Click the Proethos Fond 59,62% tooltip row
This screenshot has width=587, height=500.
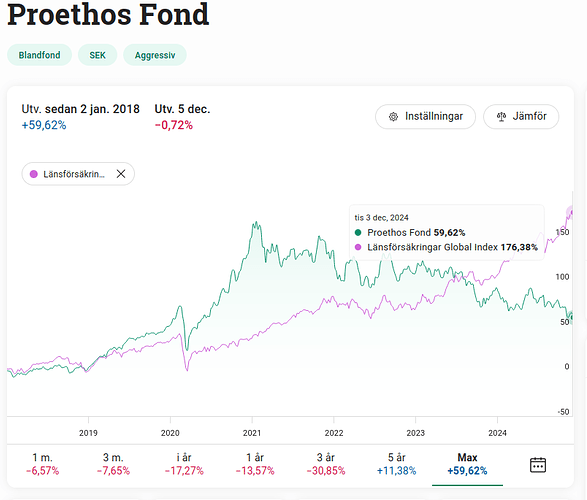click(x=410, y=232)
